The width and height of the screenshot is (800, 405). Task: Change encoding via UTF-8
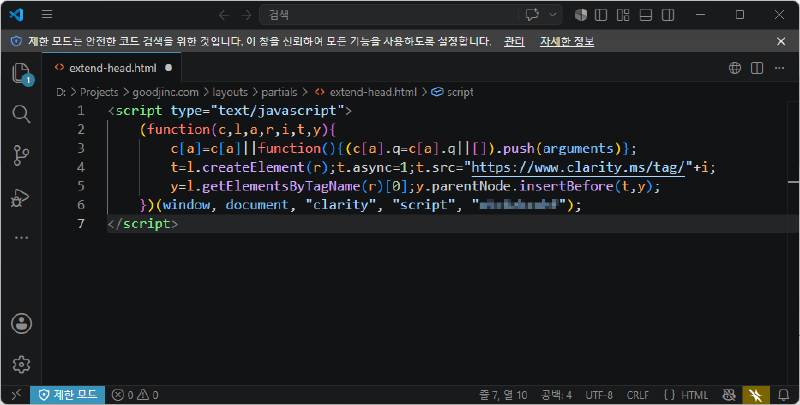(x=598, y=395)
